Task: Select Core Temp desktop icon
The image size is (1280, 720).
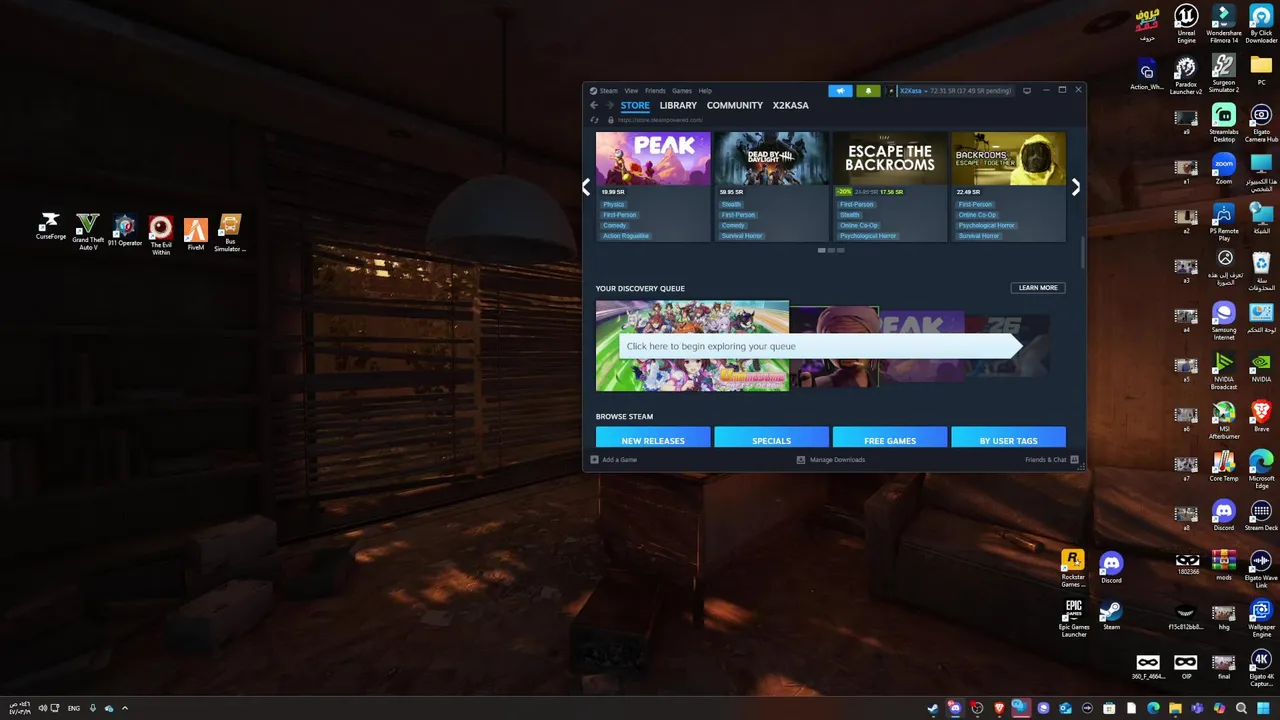Action: pyautogui.click(x=1224, y=465)
